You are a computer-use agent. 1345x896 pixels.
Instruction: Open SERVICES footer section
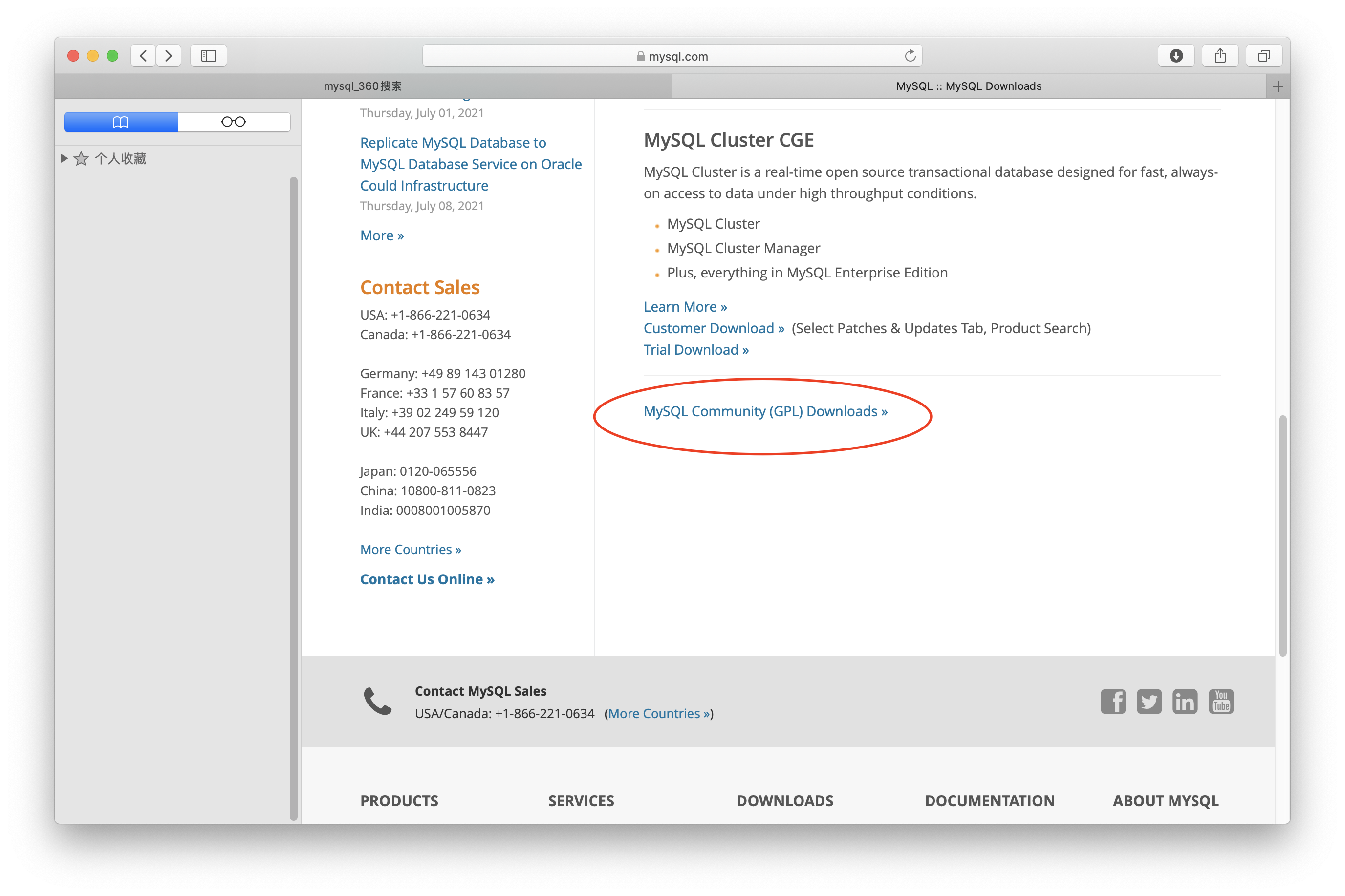pyautogui.click(x=581, y=801)
